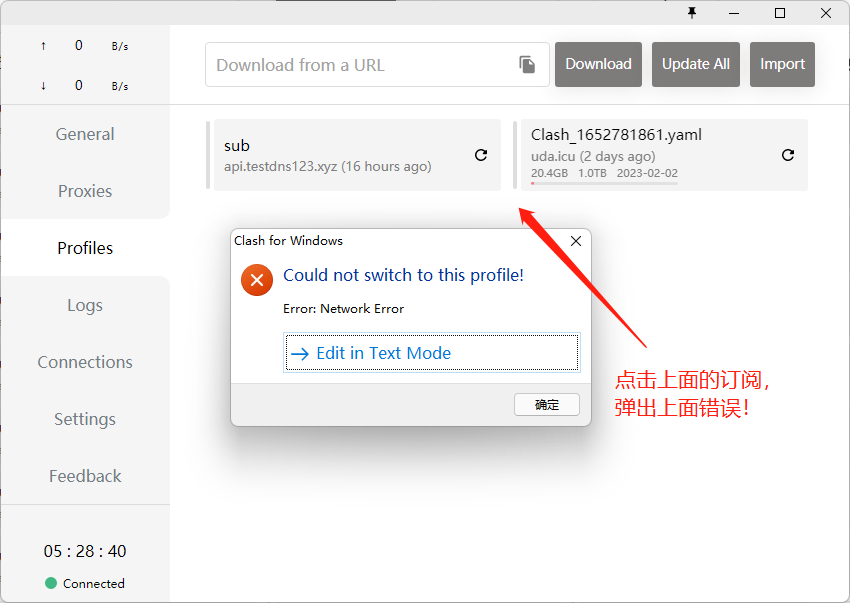This screenshot has width=850, height=603.
Task: Open the General tab
Action: (85, 134)
